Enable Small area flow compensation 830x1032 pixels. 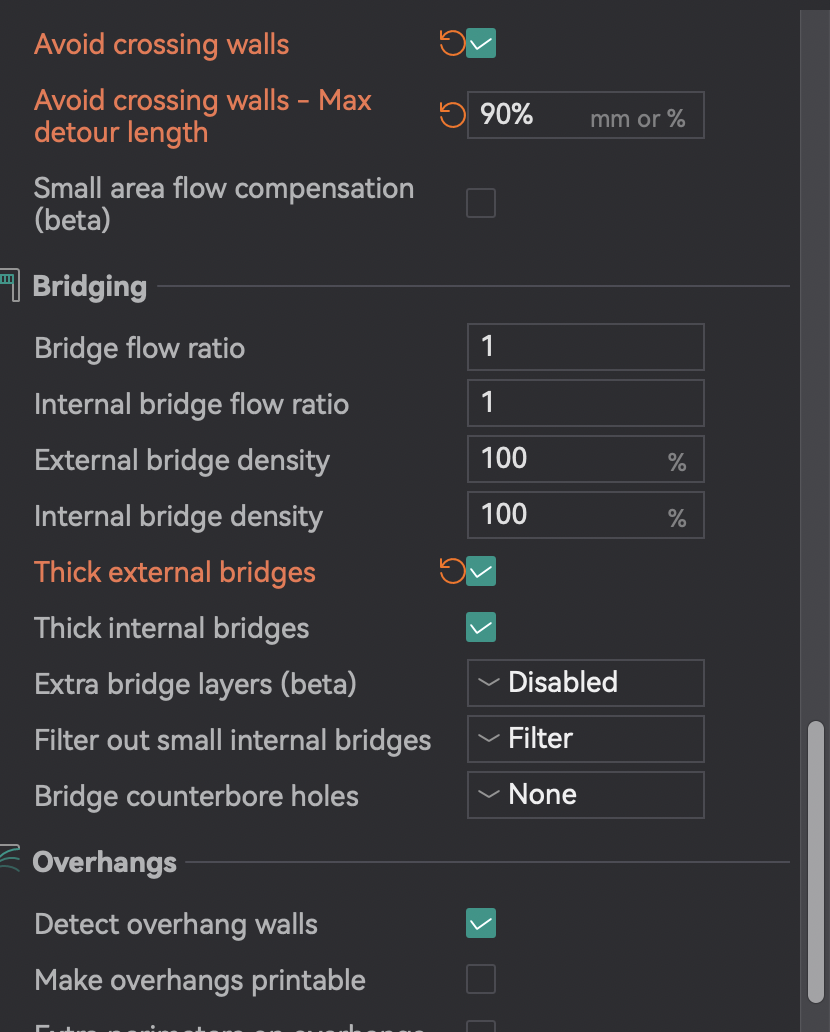click(x=481, y=203)
